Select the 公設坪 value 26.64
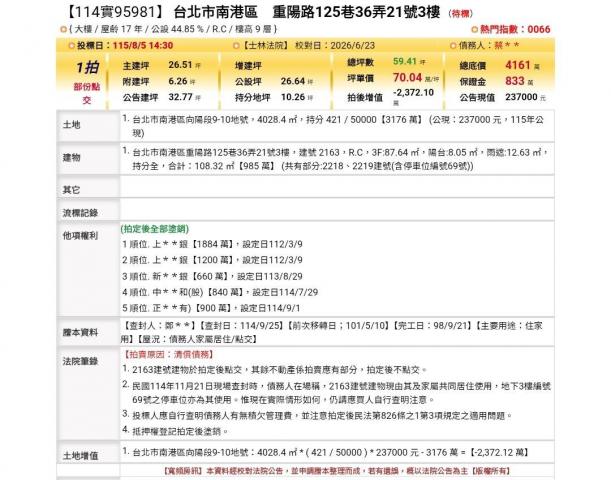The image size is (611, 480). (x=293, y=81)
